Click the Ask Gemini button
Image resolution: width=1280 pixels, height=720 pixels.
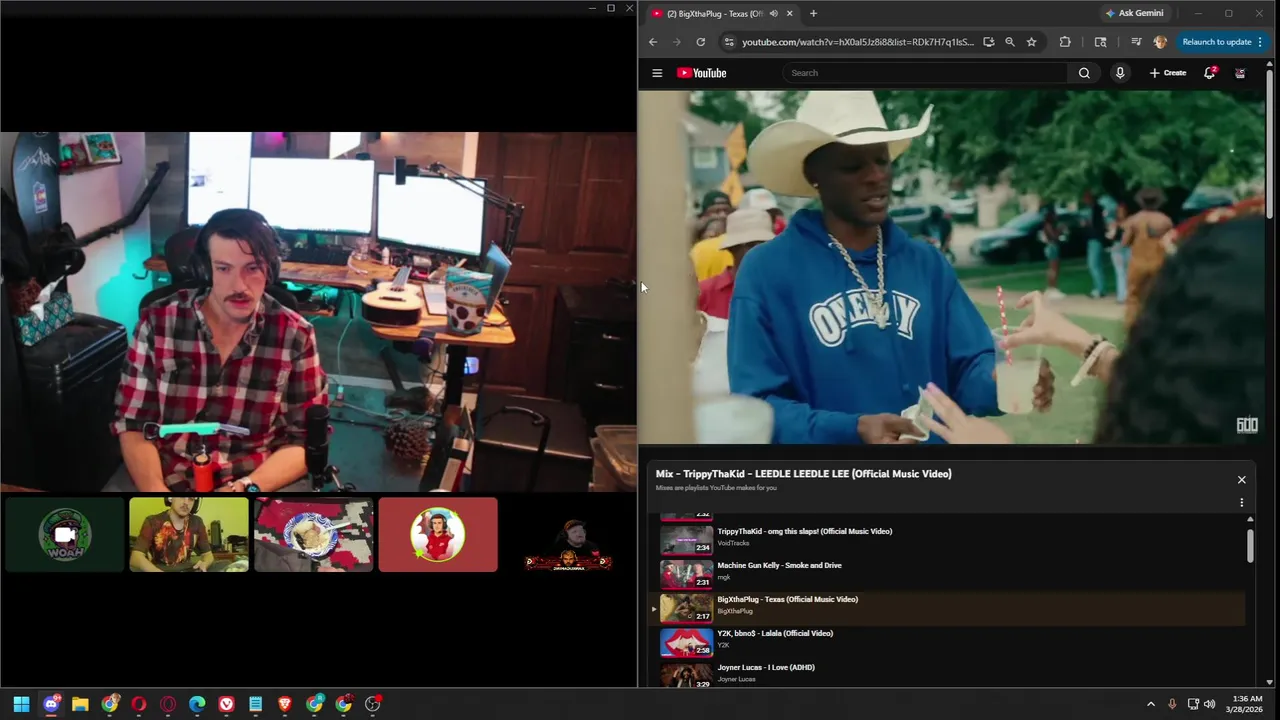coord(1135,13)
